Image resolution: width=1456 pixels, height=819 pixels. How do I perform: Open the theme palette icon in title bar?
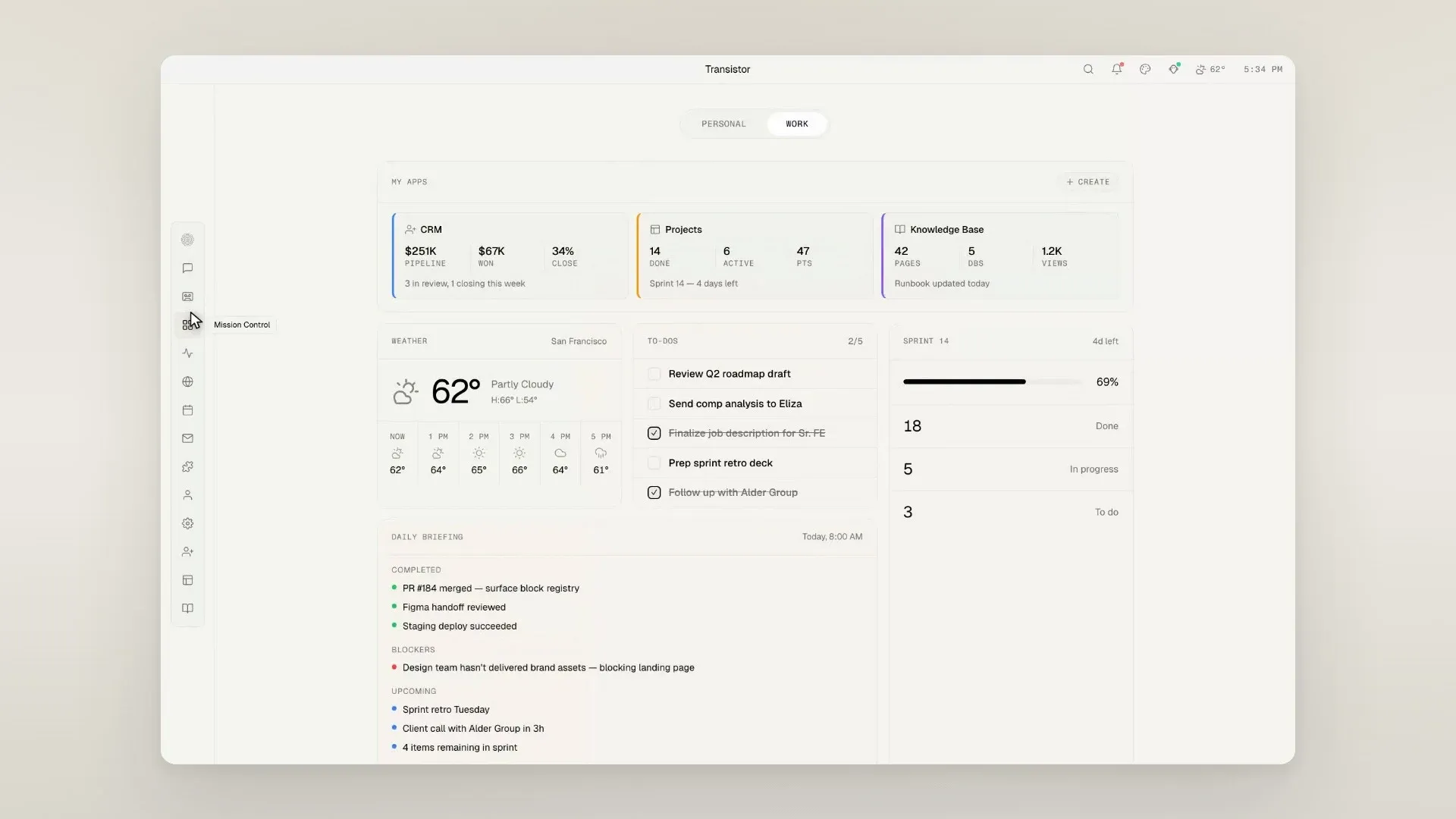point(1145,69)
